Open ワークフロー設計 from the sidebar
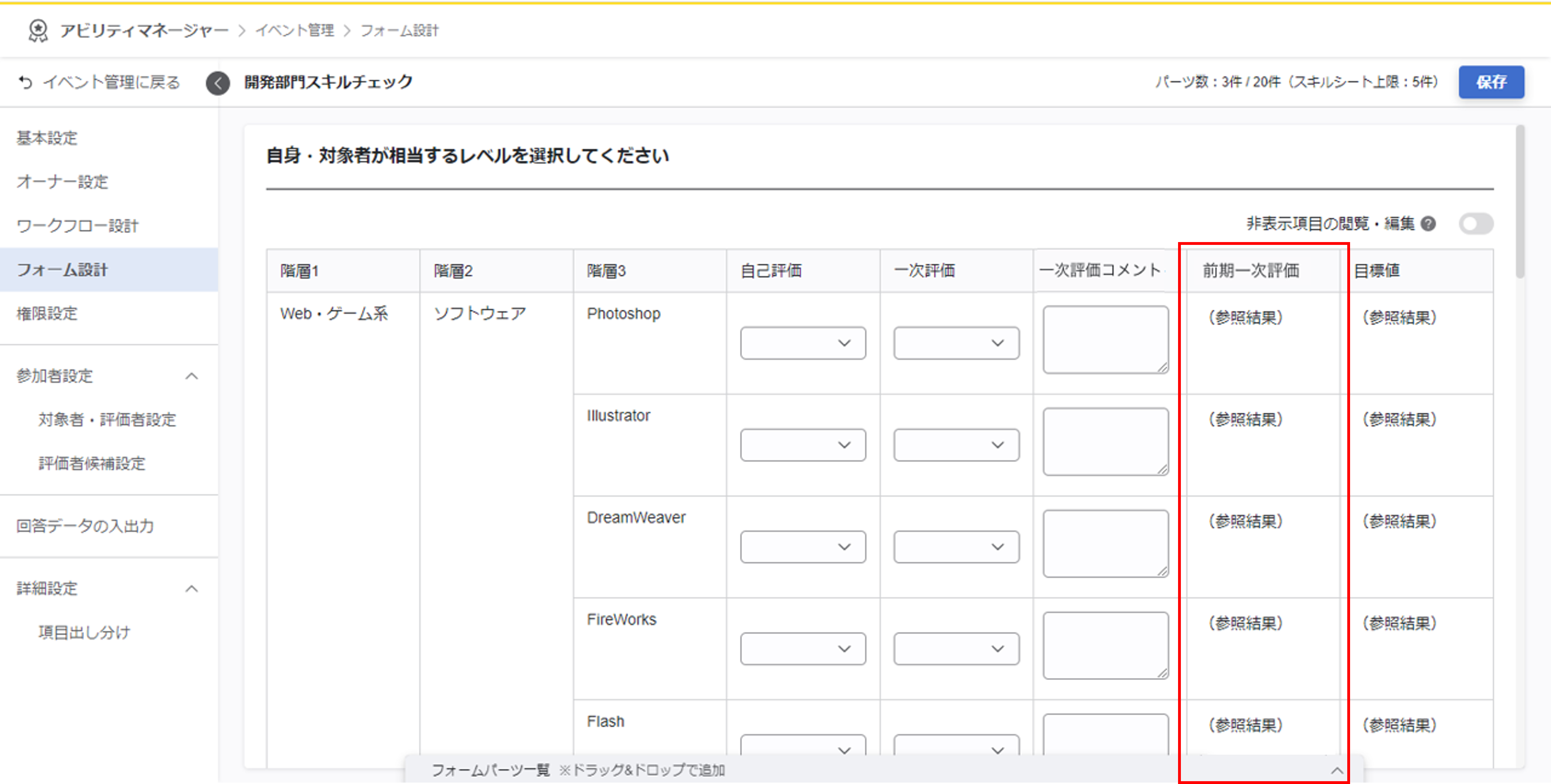Viewport: 1551px width, 784px height. [78, 226]
